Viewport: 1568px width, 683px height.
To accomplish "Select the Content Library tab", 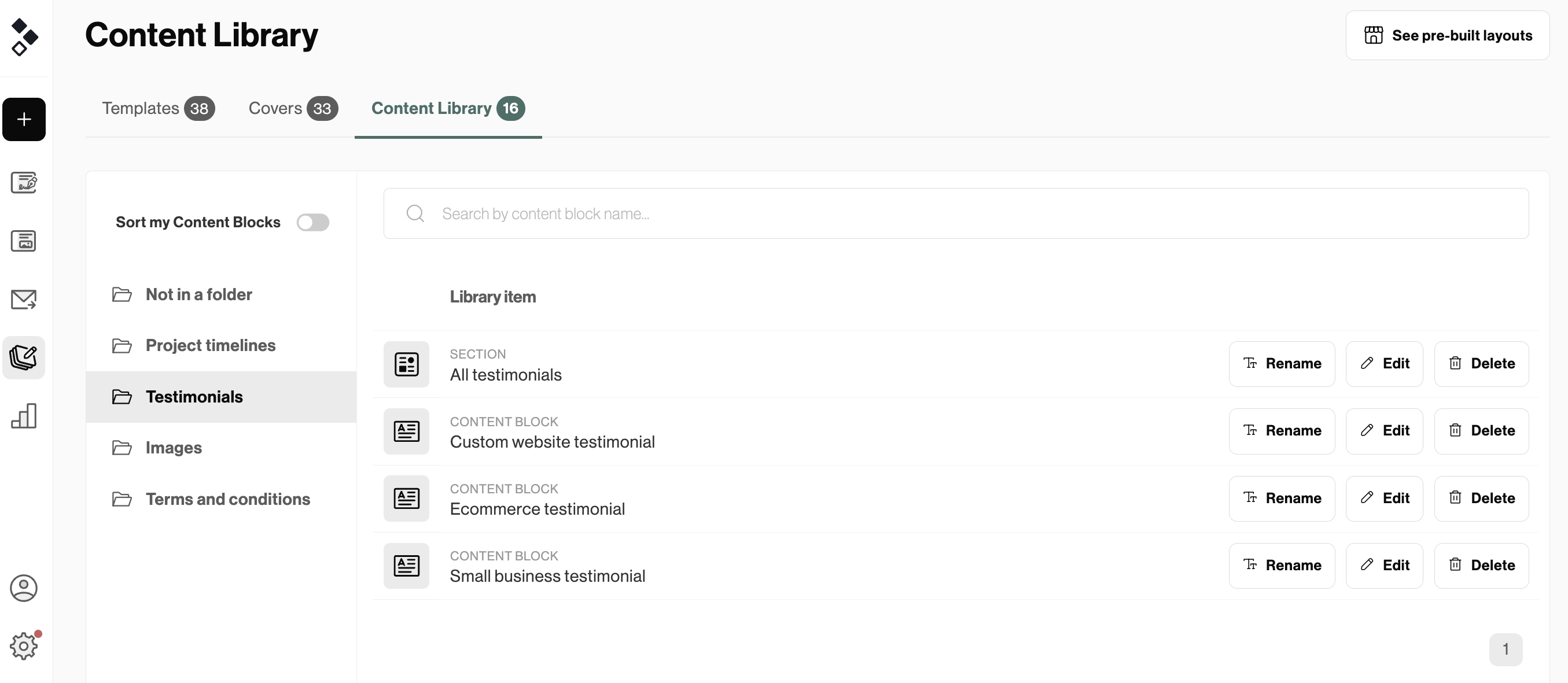I will coord(448,108).
